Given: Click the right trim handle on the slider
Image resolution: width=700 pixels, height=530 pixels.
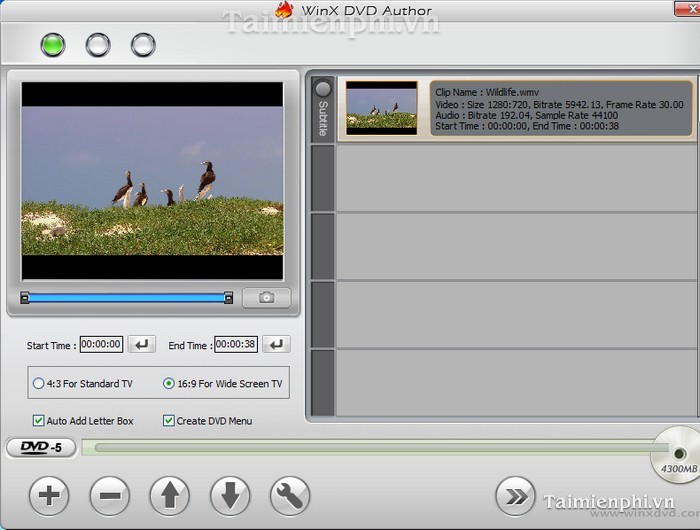Looking at the screenshot, I should (229, 298).
